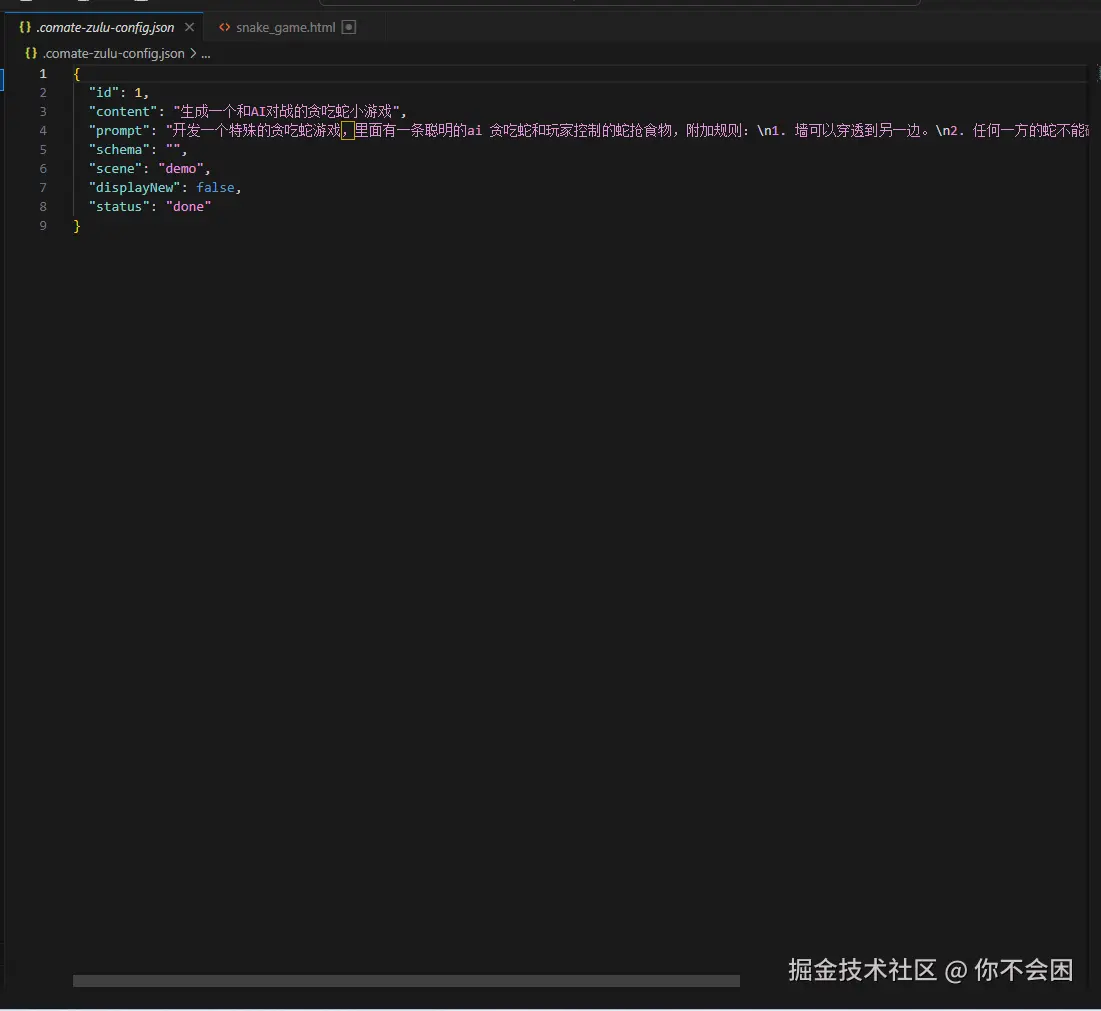
Task: Click the "status" key on line 8
Action: (119, 206)
